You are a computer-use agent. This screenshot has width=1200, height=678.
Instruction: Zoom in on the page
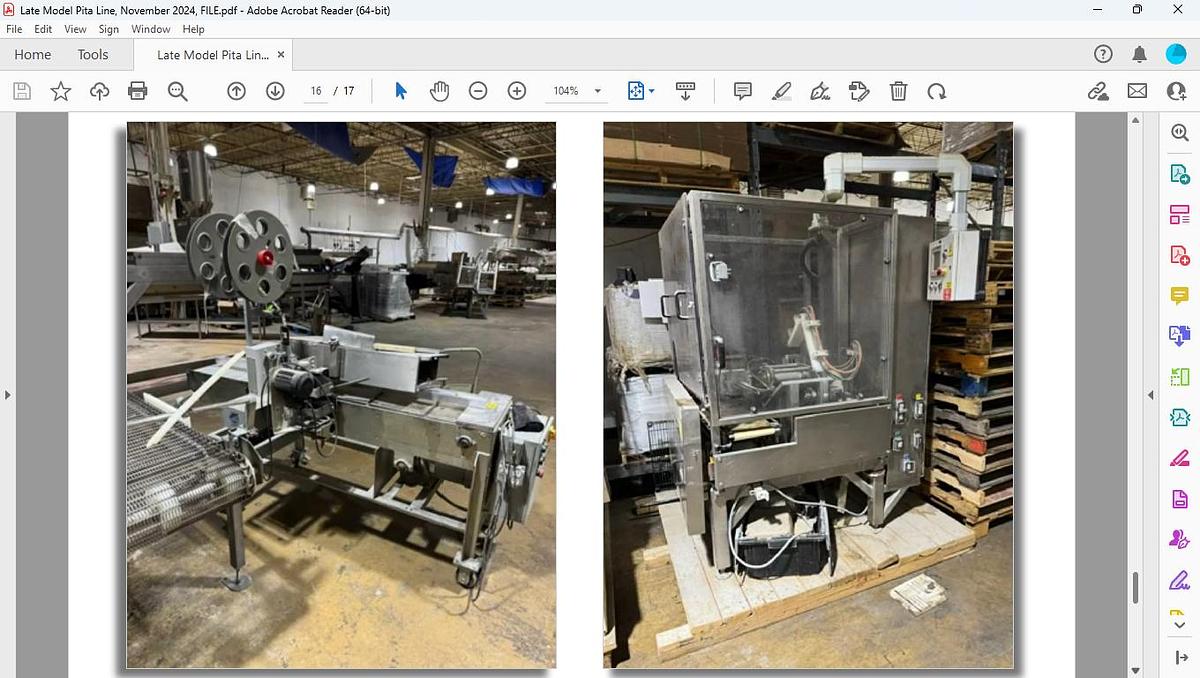click(516, 90)
